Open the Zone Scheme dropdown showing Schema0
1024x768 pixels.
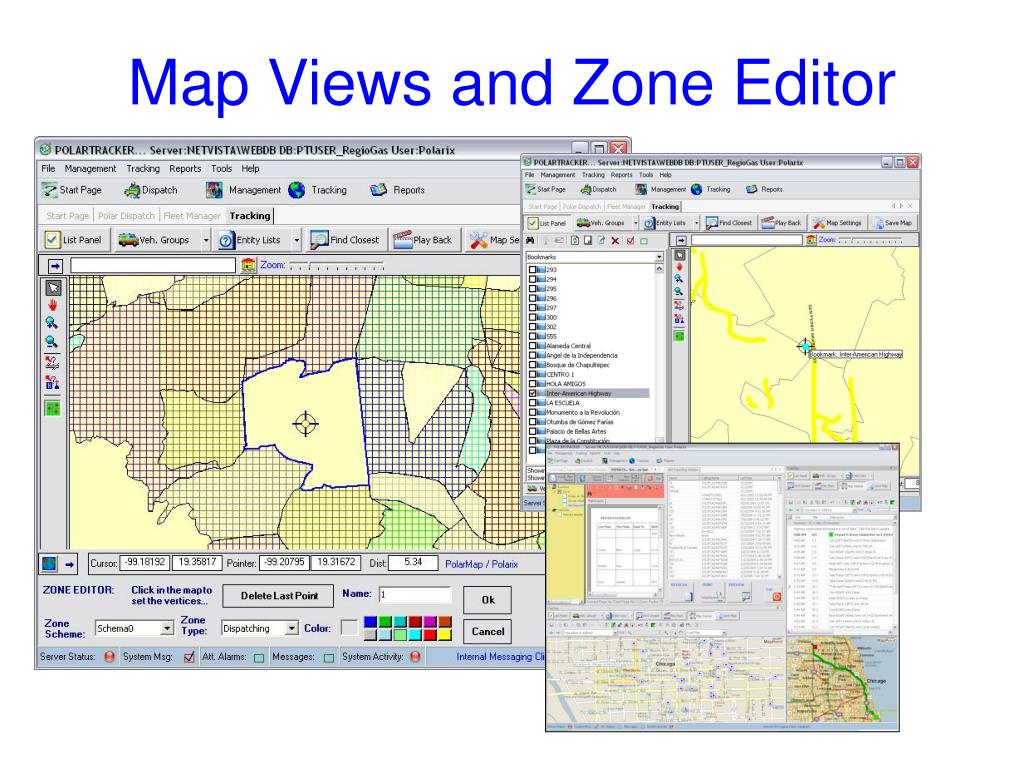[167, 628]
